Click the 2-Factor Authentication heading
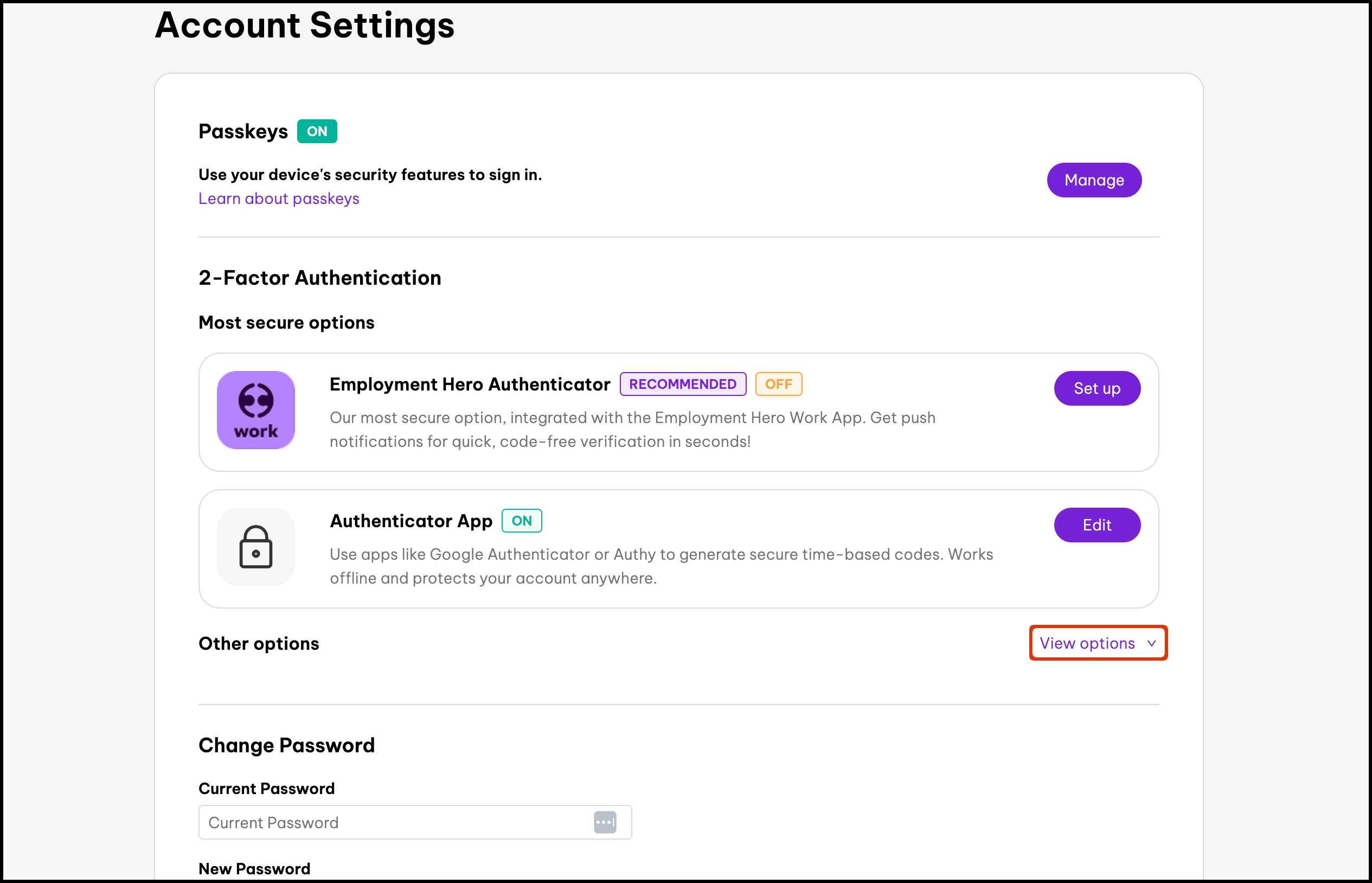Viewport: 1372px width, 883px height. point(320,278)
